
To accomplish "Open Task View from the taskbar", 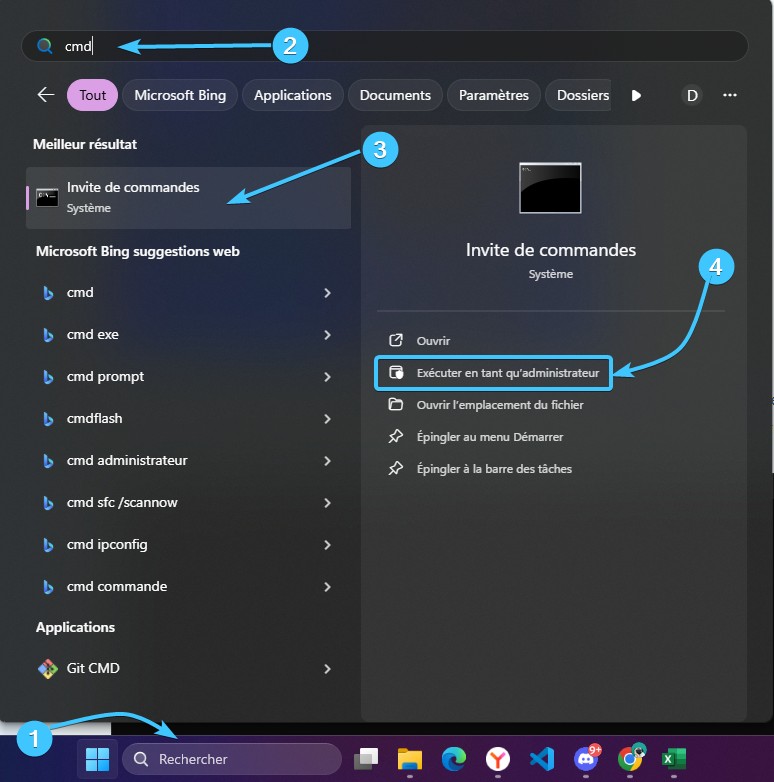I will [x=366, y=759].
